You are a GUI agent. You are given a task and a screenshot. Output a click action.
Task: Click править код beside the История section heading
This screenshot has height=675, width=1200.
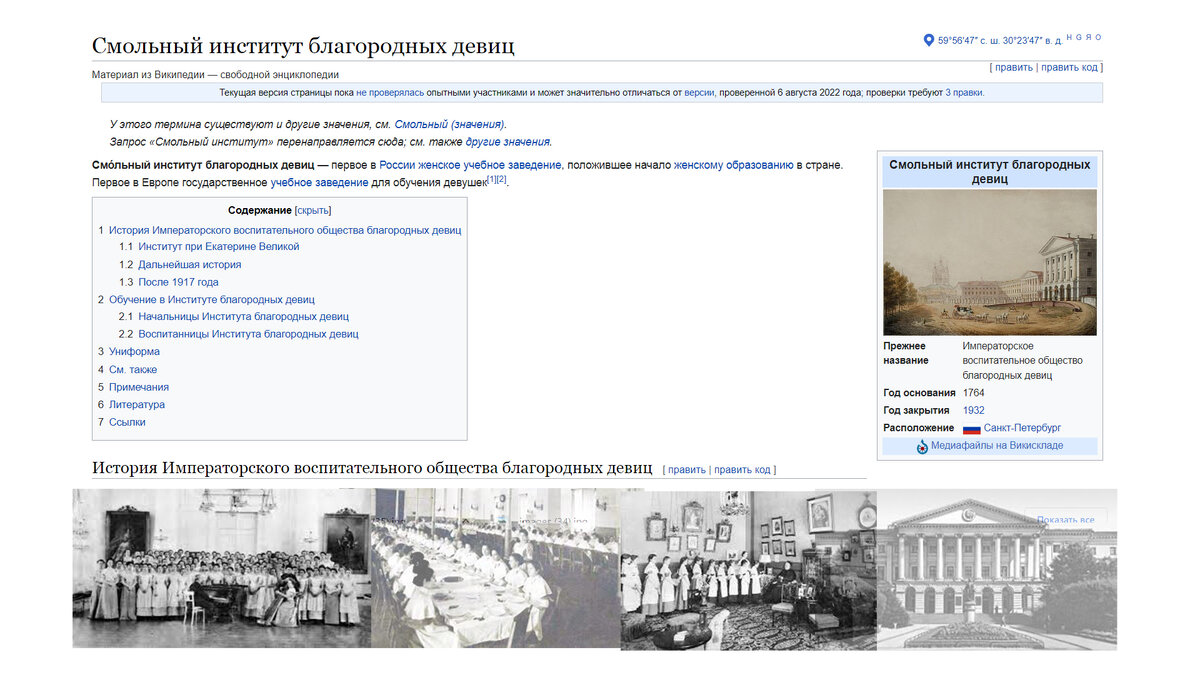point(742,470)
